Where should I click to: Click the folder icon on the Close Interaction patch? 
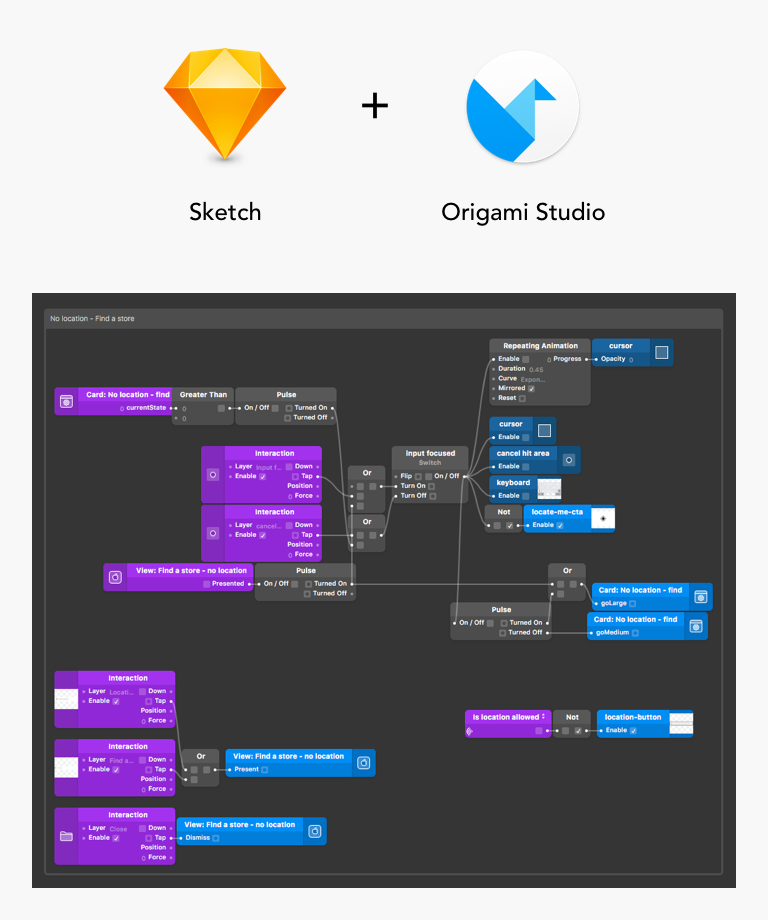click(x=66, y=836)
